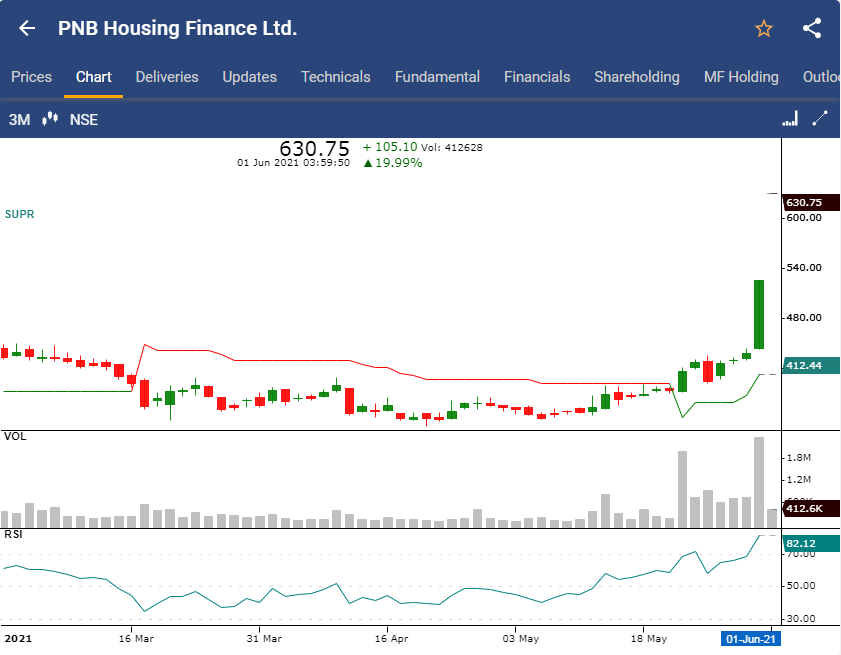
Task: View the MF Holding tab
Action: tap(741, 77)
